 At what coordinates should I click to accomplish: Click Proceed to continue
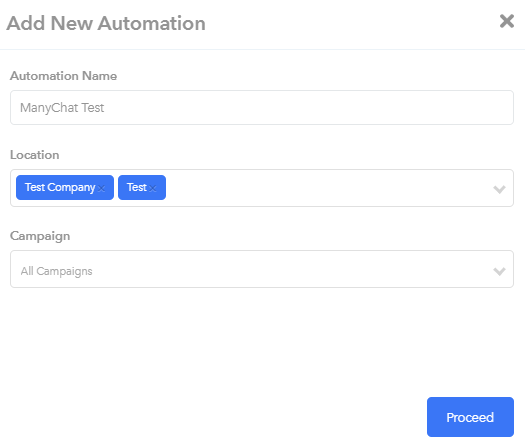point(470,417)
